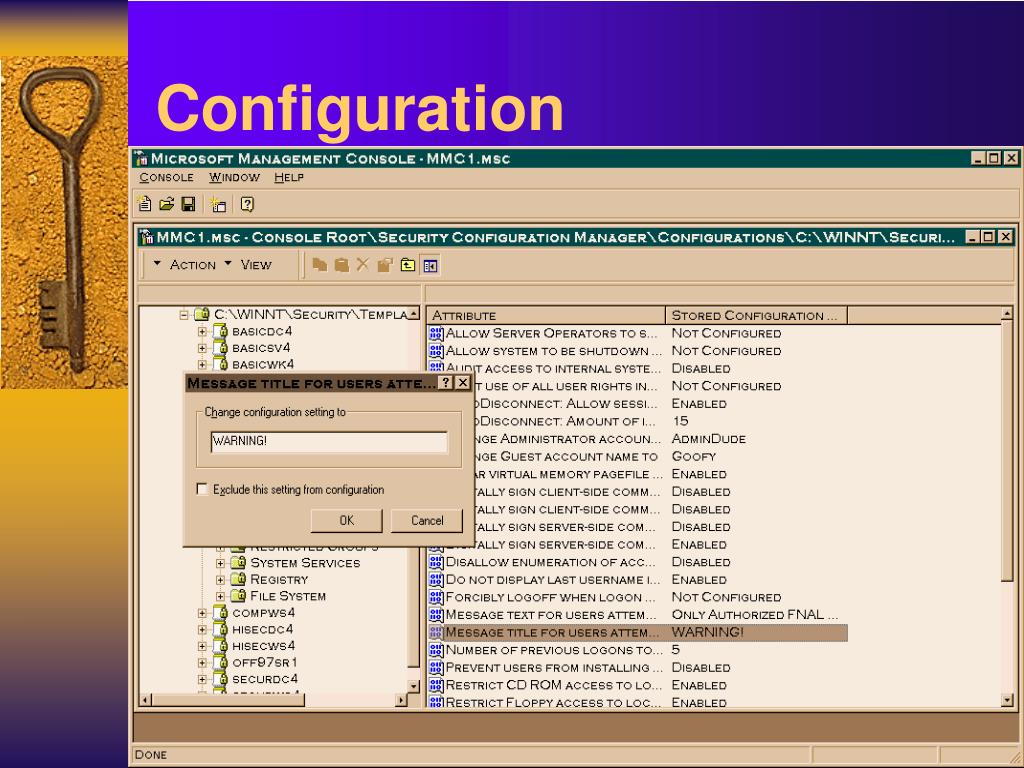Click the Properties icon in inner toolbar
The height and width of the screenshot is (768, 1024).
pyautogui.click(x=385, y=264)
